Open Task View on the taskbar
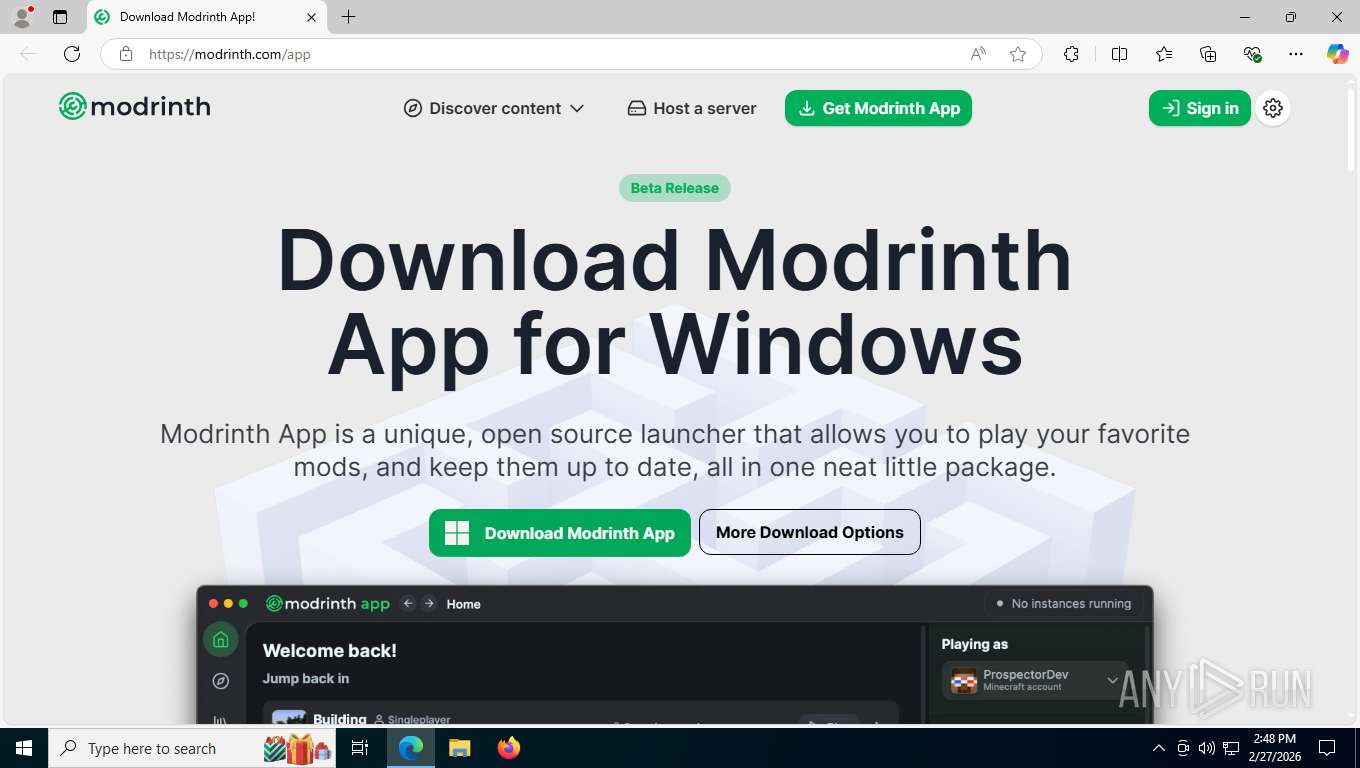The height and width of the screenshot is (768, 1360). pyautogui.click(x=360, y=748)
